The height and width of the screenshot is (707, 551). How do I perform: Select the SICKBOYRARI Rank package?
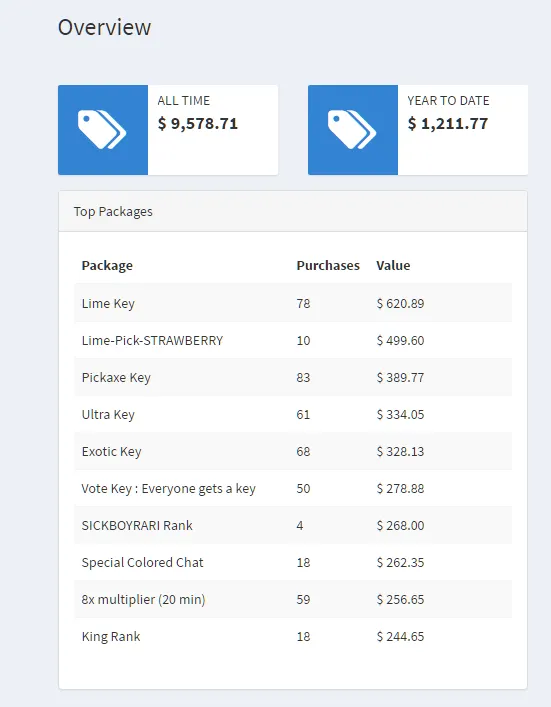(x=137, y=525)
